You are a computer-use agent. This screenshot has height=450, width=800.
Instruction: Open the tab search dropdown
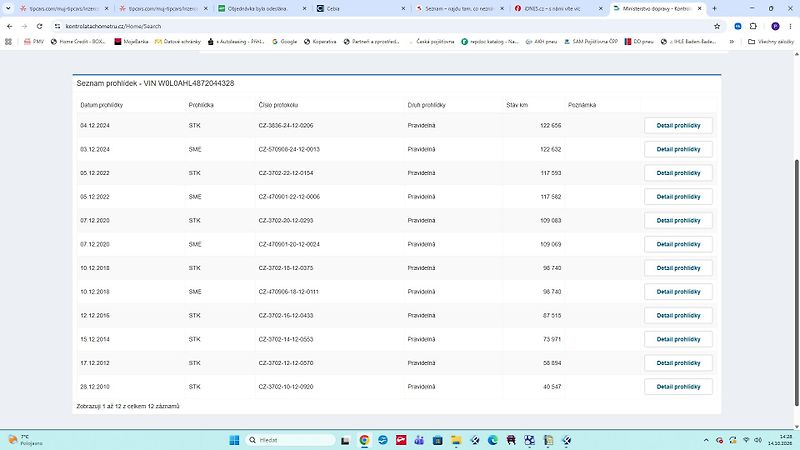click(x=8, y=9)
